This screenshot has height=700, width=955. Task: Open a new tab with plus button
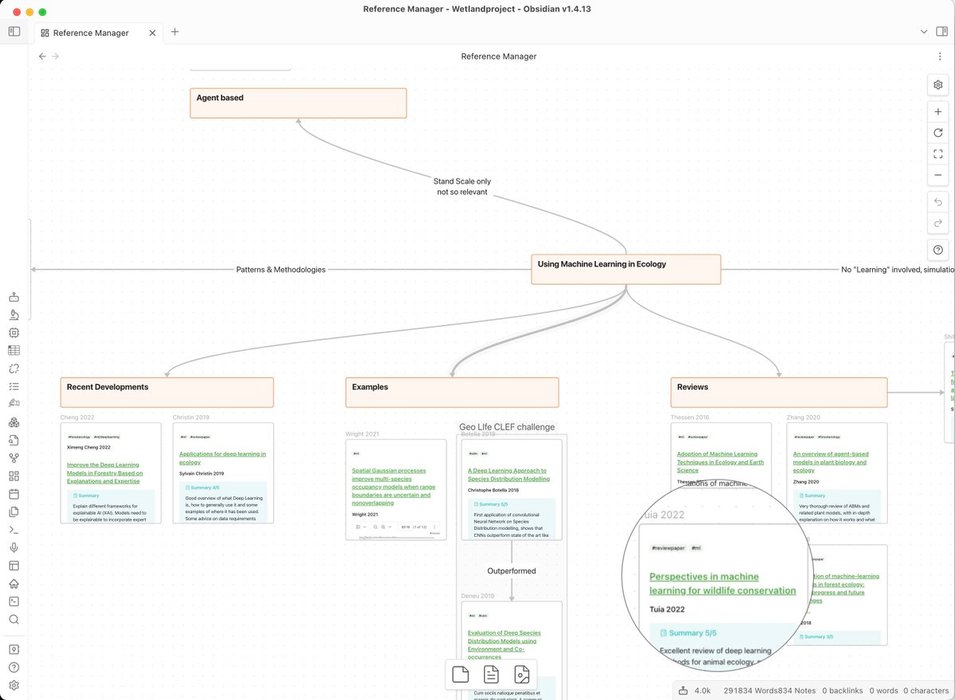pos(175,32)
